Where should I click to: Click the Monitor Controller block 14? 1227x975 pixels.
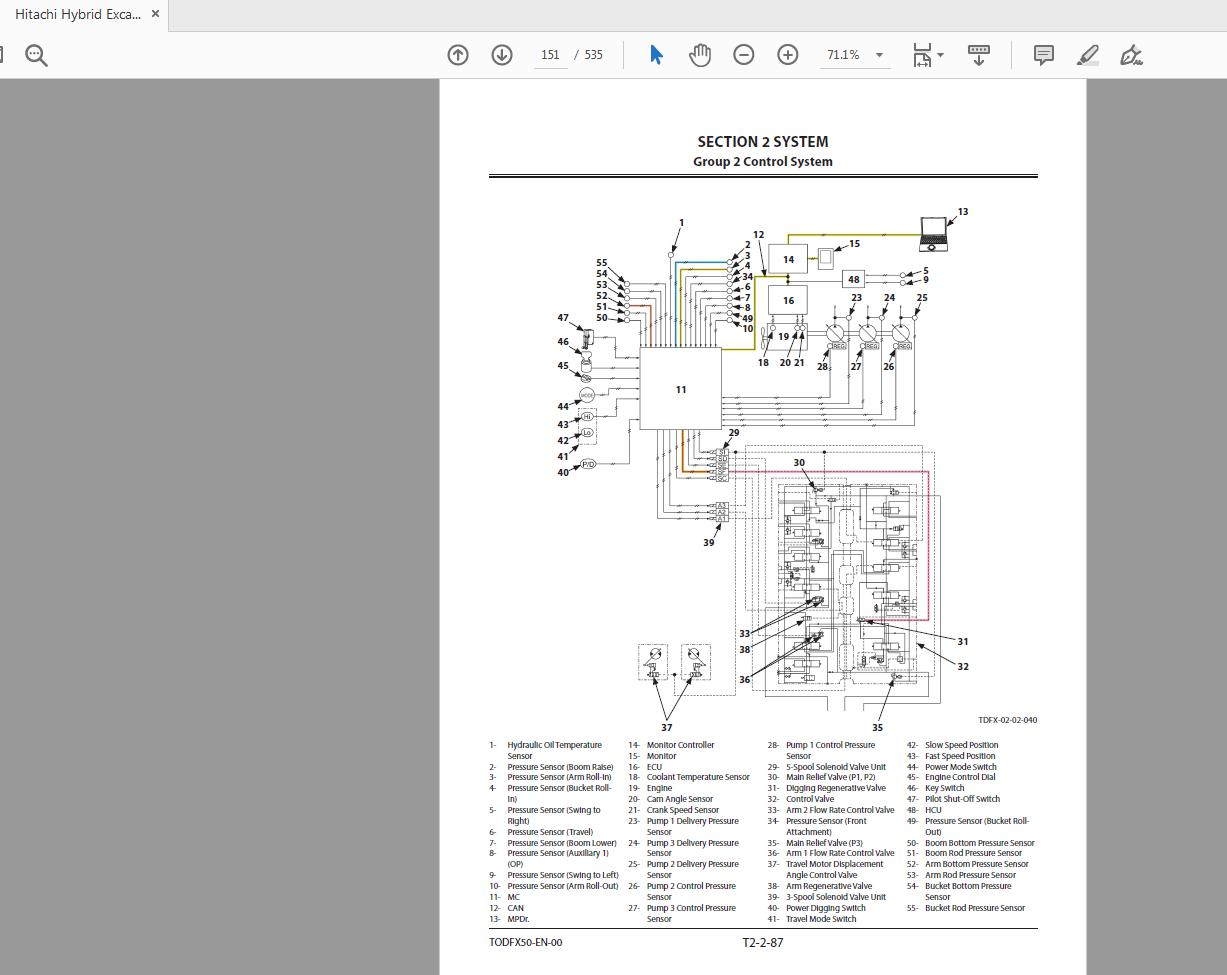pyautogui.click(x=788, y=260)
